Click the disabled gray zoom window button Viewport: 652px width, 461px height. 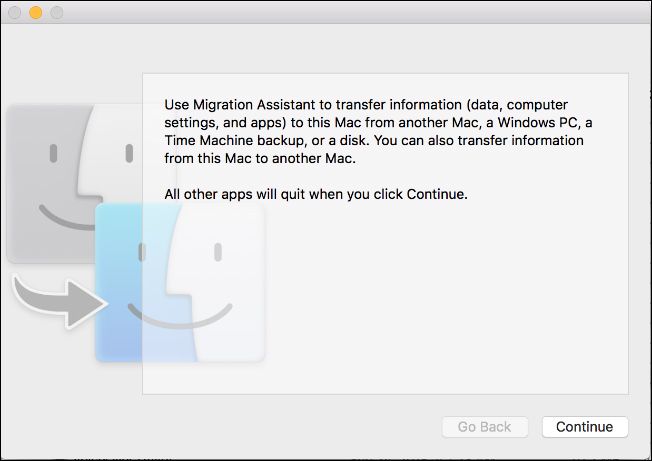(x=55, y=12)
